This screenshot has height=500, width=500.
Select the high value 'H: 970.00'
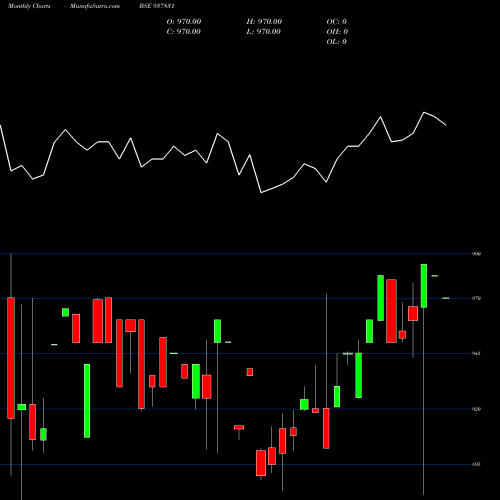[x=264, y=22]
